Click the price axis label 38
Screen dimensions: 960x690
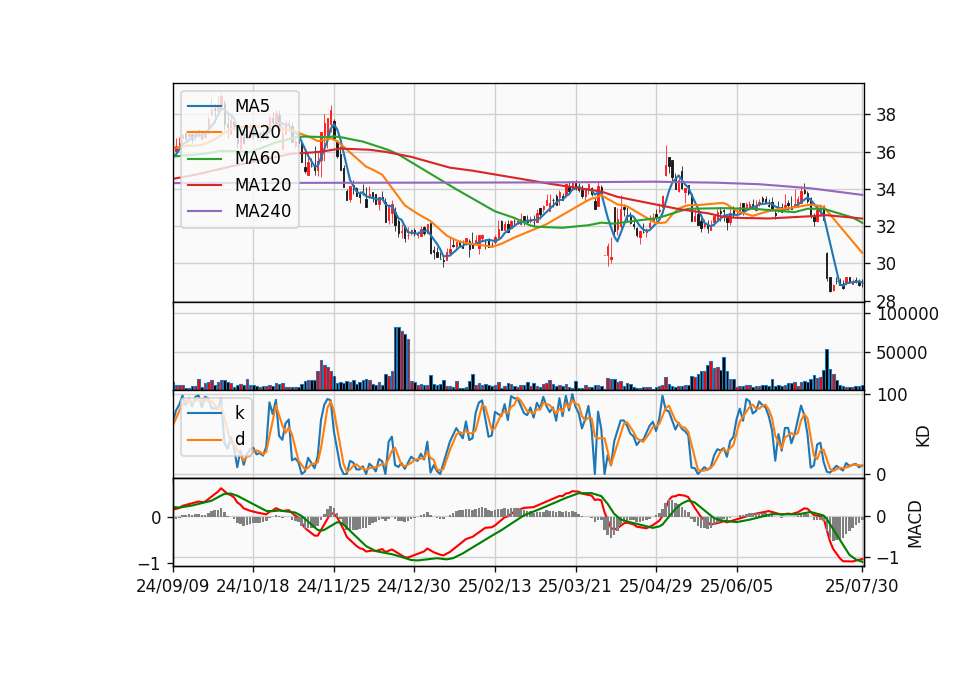tap(886, 115)
